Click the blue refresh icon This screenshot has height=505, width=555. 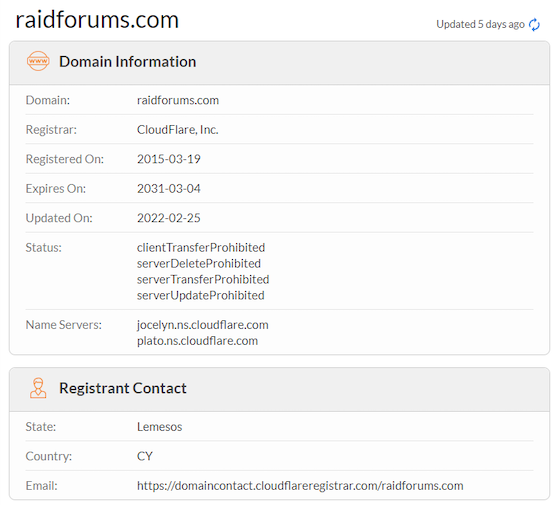click(534, 25)
